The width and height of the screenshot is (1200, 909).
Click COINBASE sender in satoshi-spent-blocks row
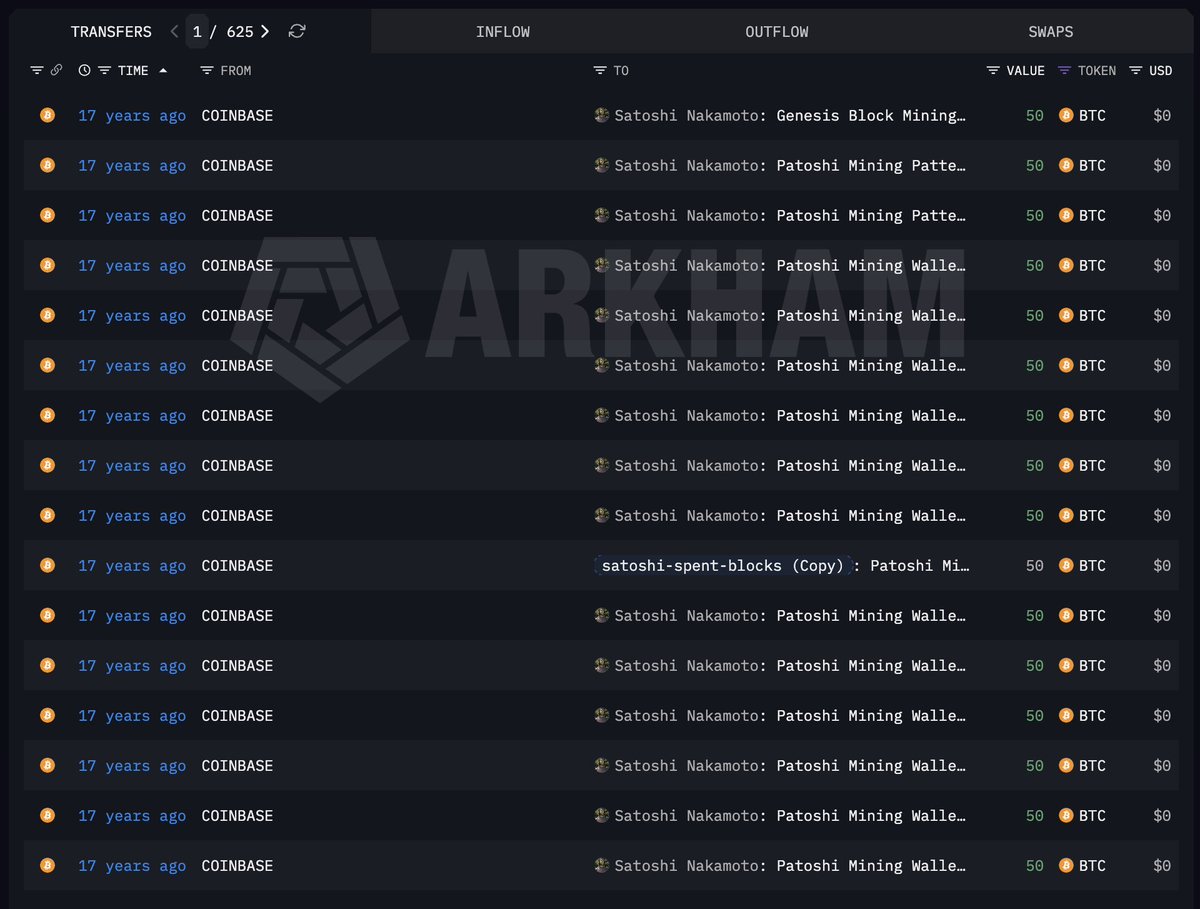point(237,566)
